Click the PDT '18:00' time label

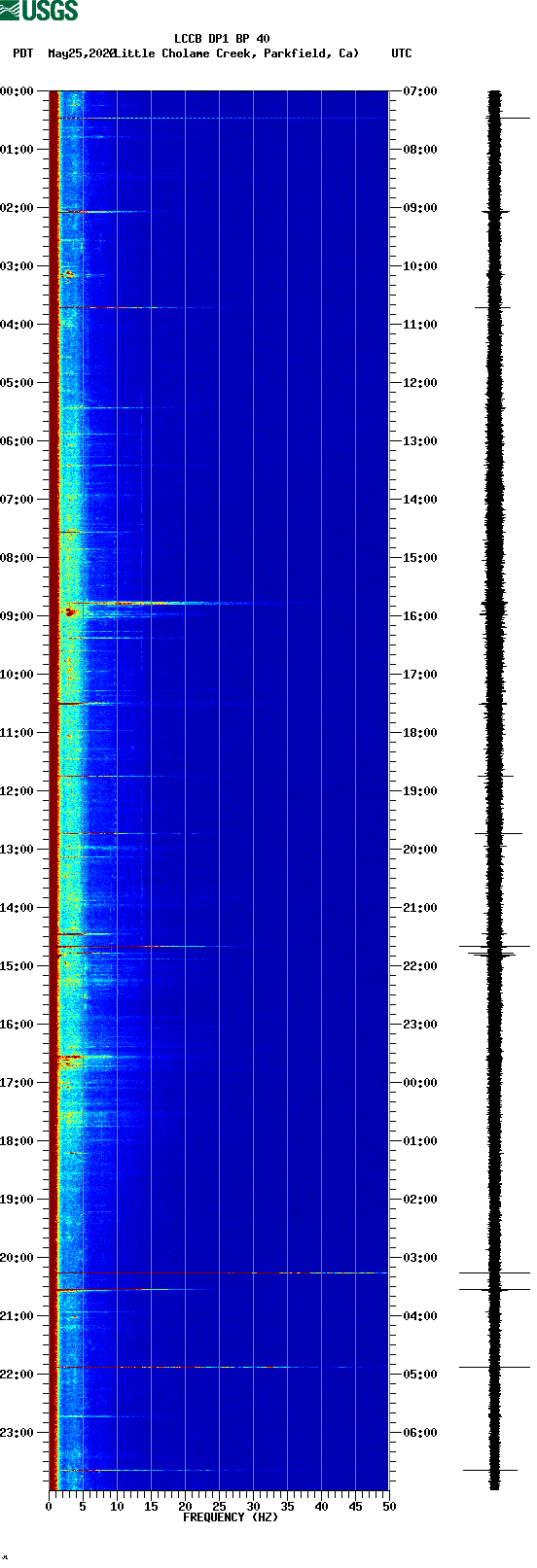[18, 1141]
